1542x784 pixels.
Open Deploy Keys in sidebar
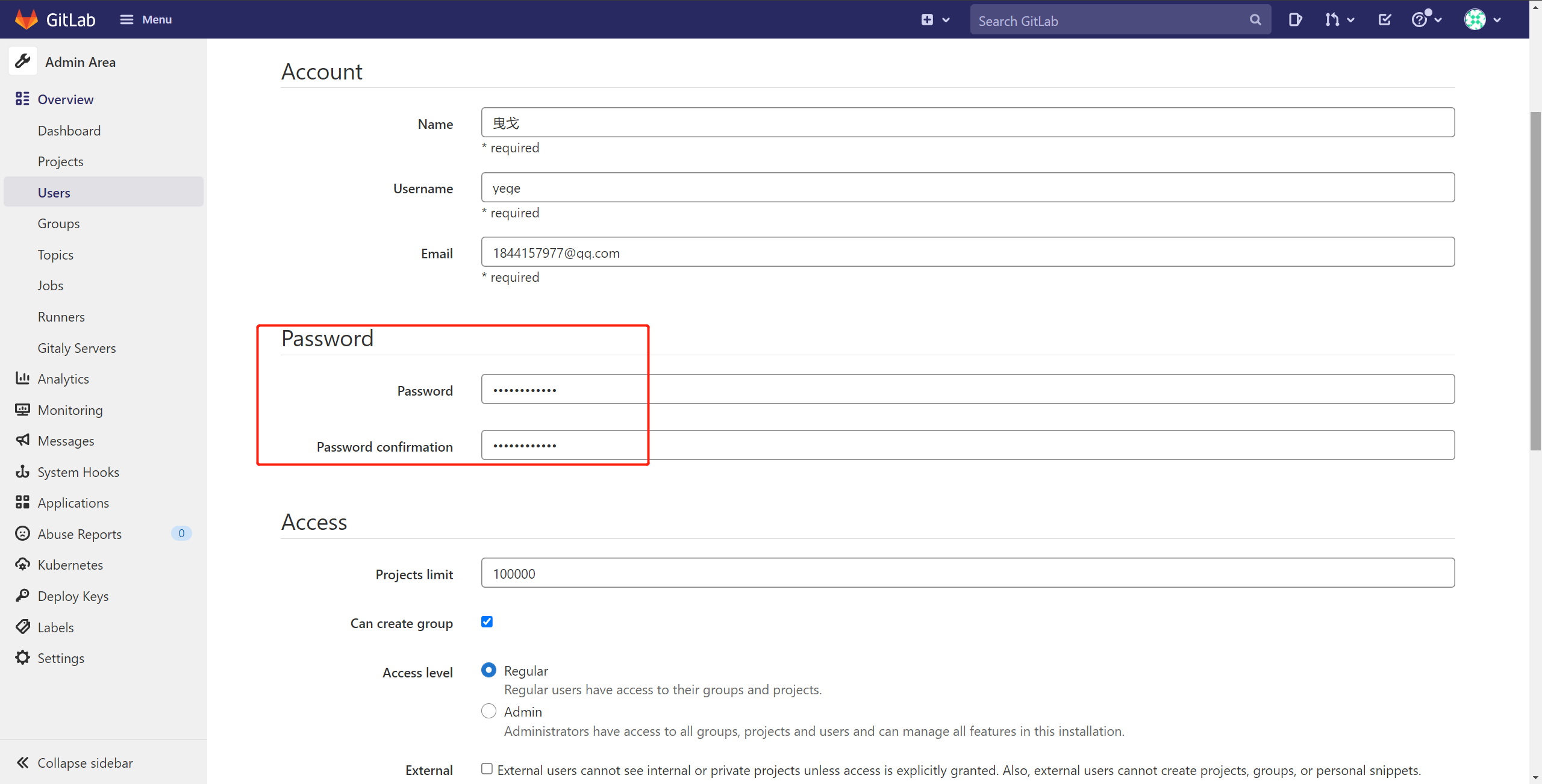point(73,596)
